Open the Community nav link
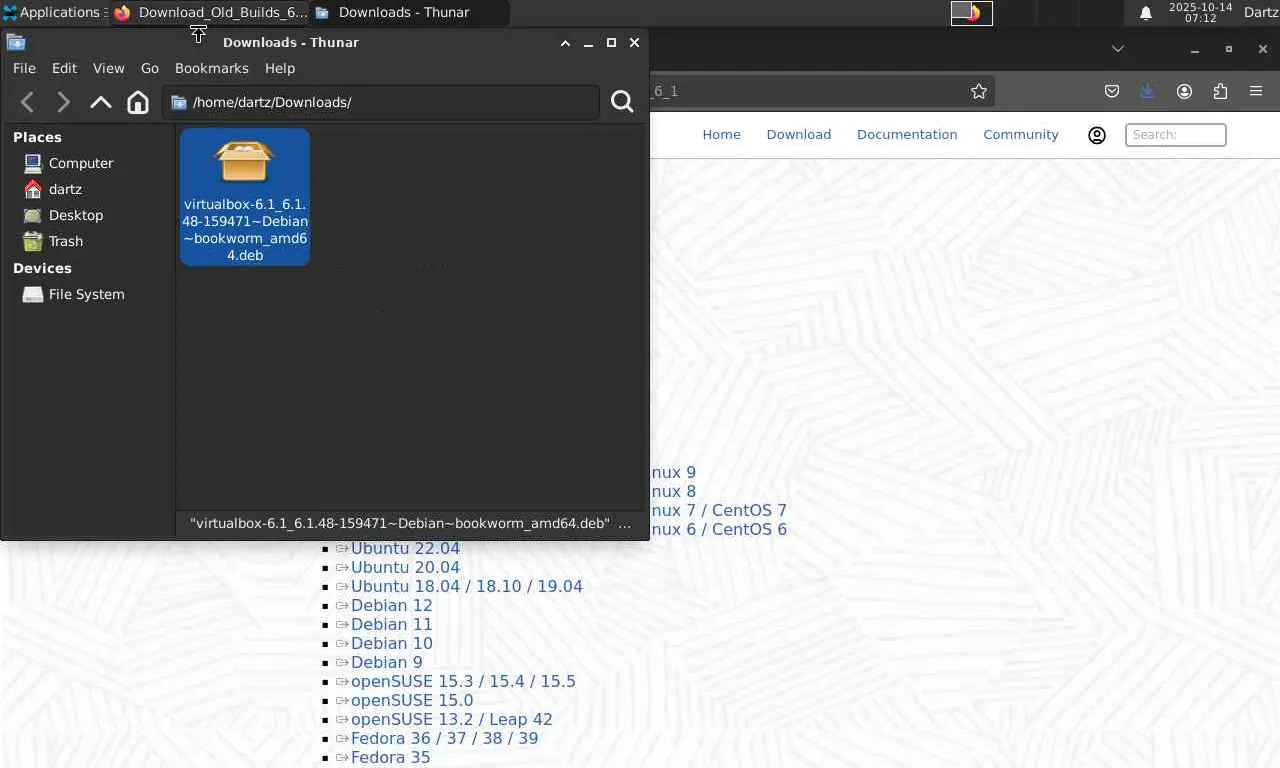This screenshot has height=768, width=1280. point(1020,135)
